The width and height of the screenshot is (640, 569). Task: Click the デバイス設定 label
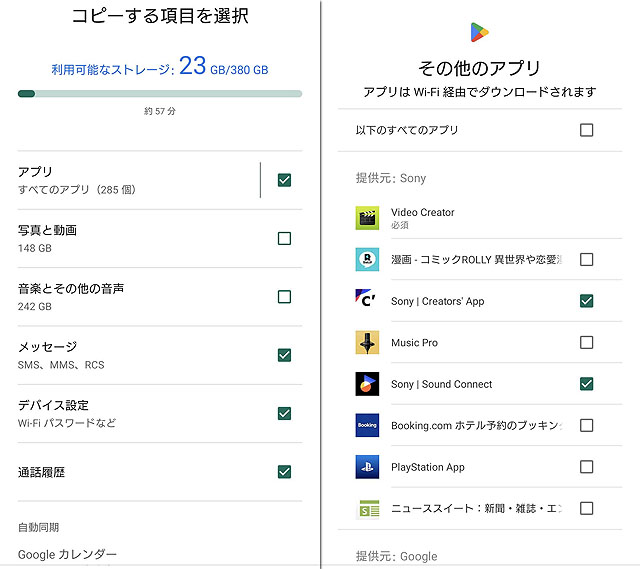53,405
